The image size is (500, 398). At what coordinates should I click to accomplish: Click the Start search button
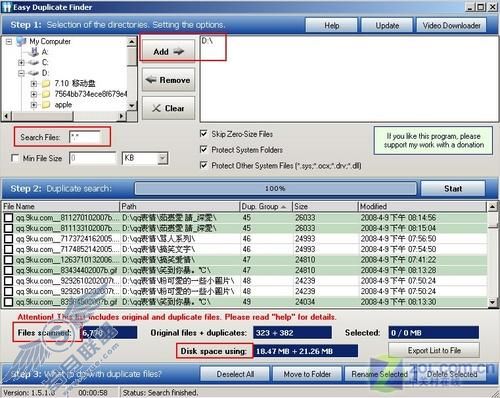(x=453, y=189)
